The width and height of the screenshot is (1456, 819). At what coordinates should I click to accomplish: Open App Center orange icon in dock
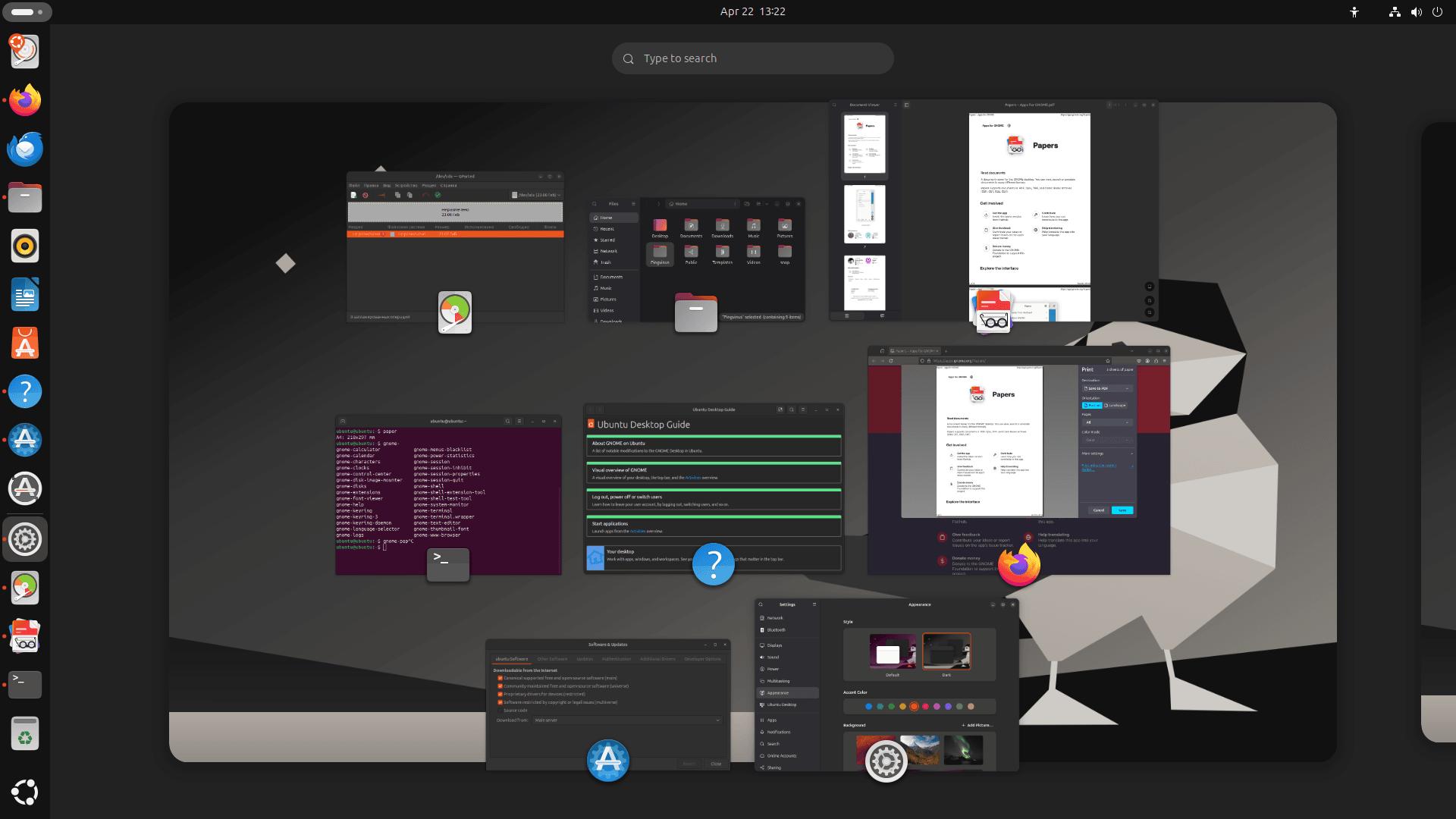pyautogui.click(x=25, y=343)
